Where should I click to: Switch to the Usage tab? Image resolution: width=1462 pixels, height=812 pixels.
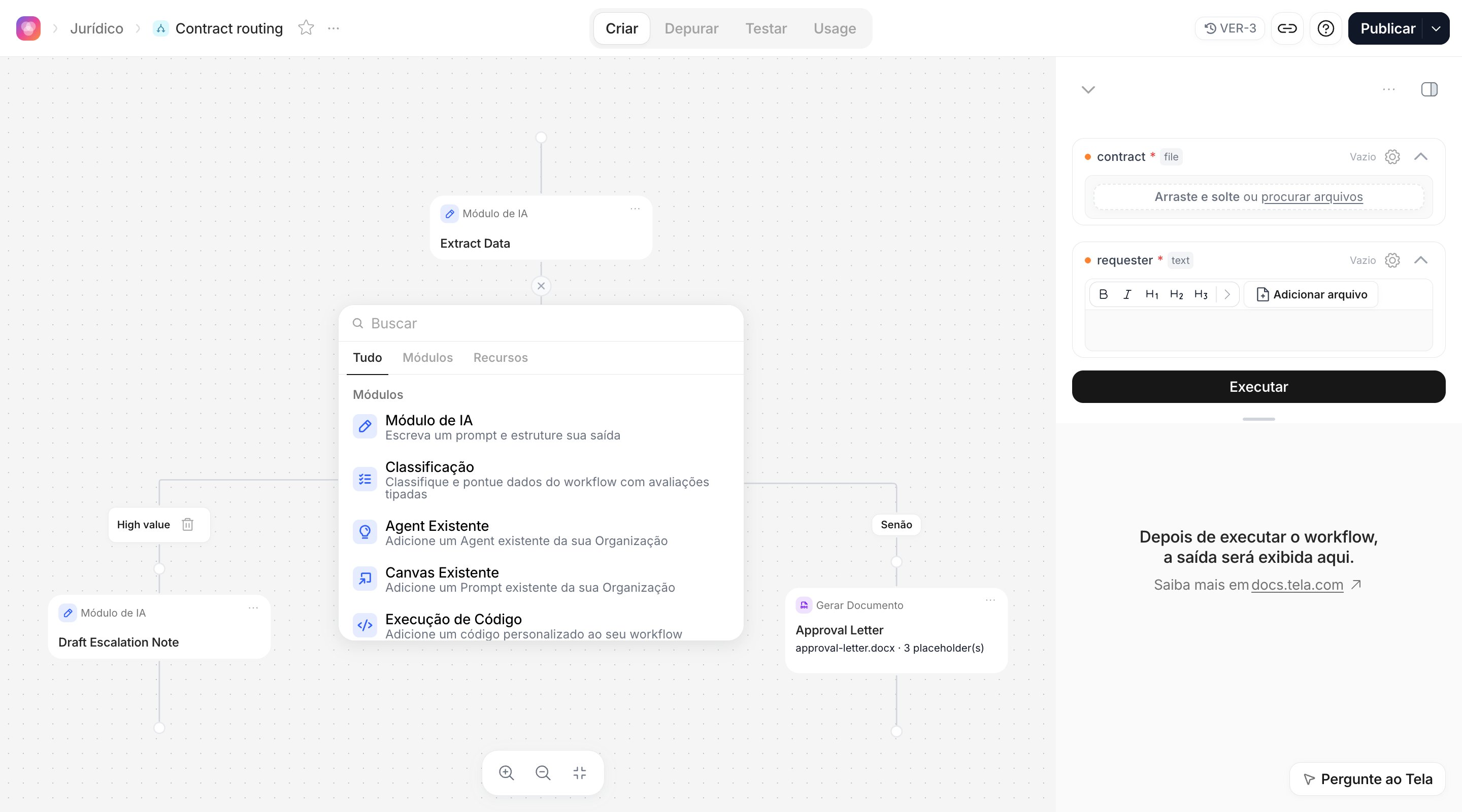click(x=834, y=28)
